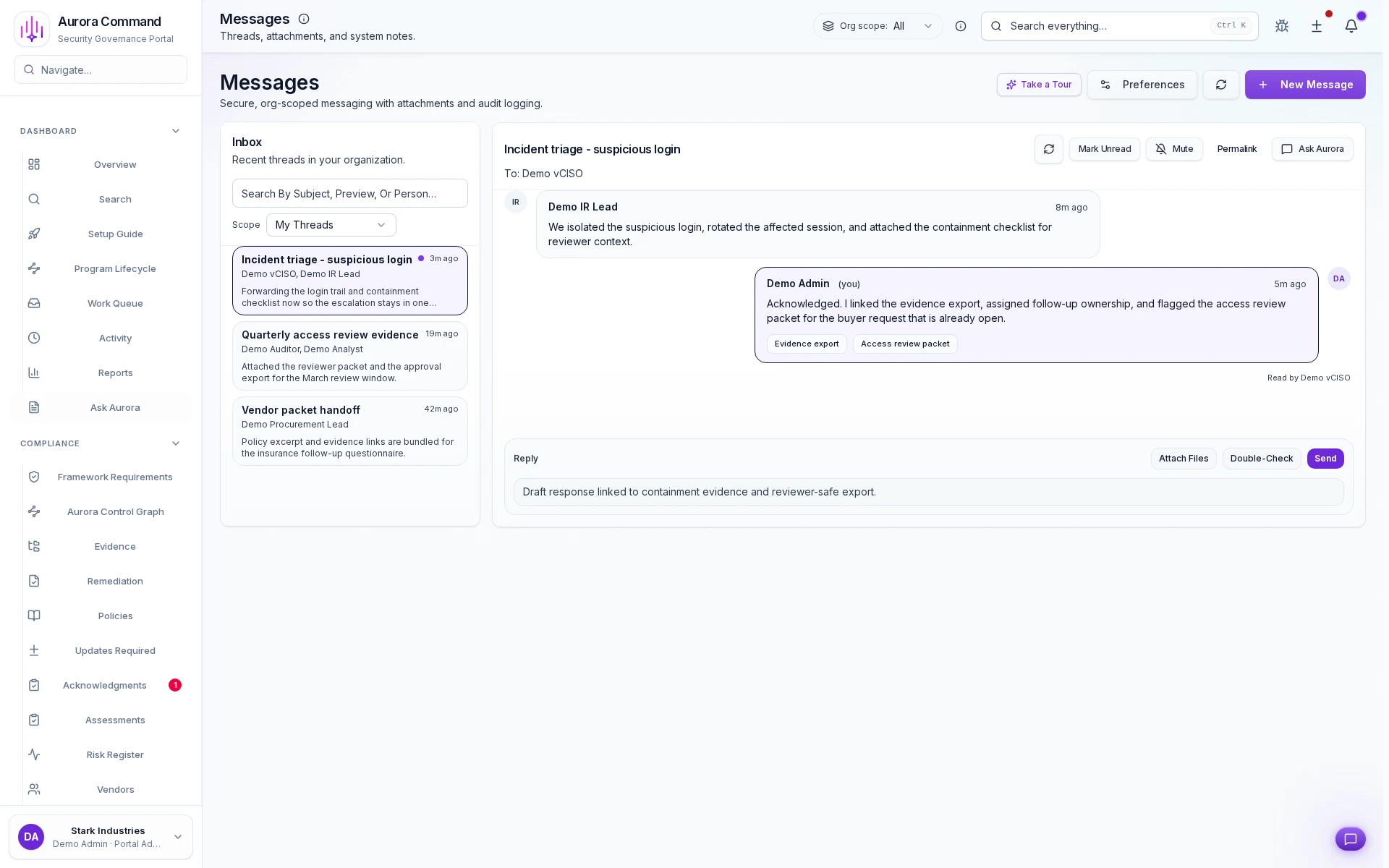Go to Risk Register in sidebar
The height and width of the screenshot is (868, 1389).
(x=115, y=754)
